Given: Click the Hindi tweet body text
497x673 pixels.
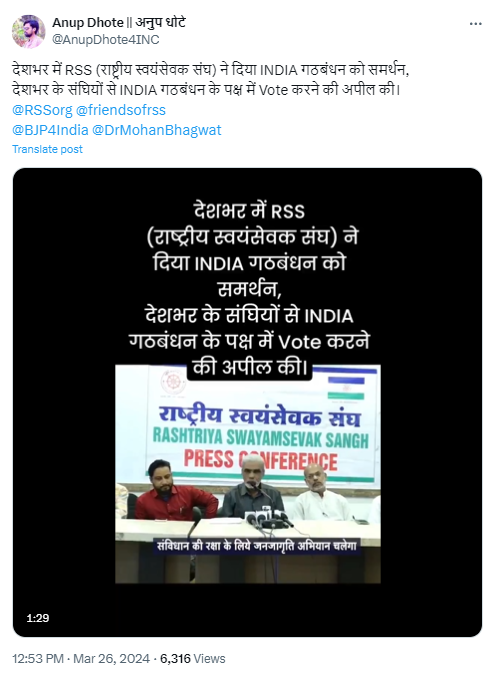Looking at the screenshot, I should click(x=210, y=80).
